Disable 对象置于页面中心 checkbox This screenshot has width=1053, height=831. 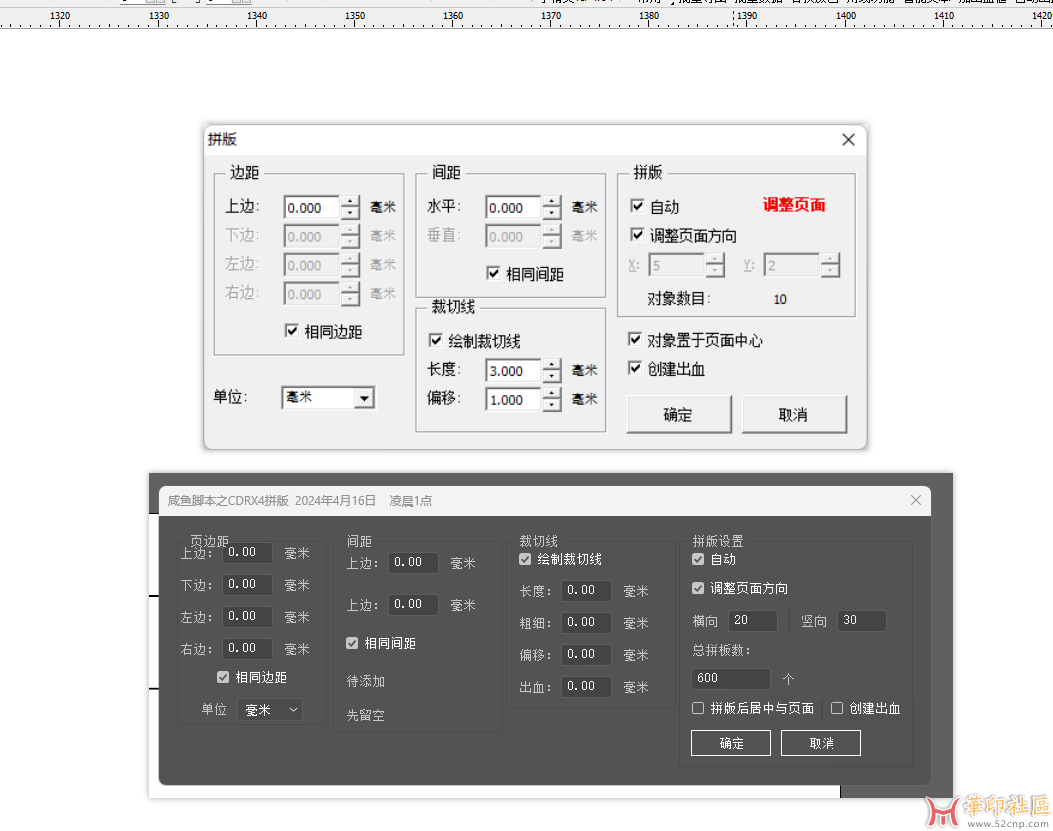coord(634,340)
